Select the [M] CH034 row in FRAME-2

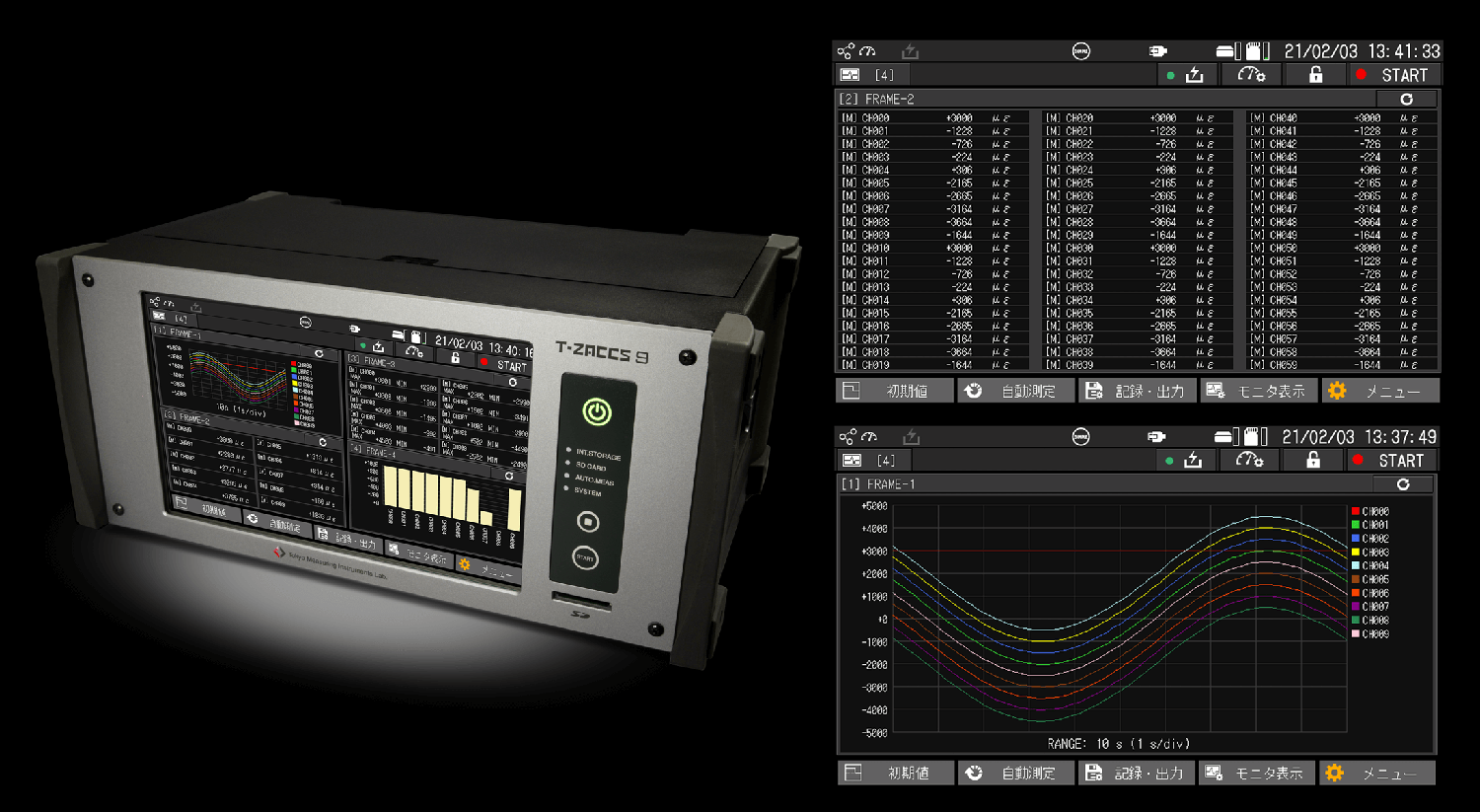(x=1136, y=300)
